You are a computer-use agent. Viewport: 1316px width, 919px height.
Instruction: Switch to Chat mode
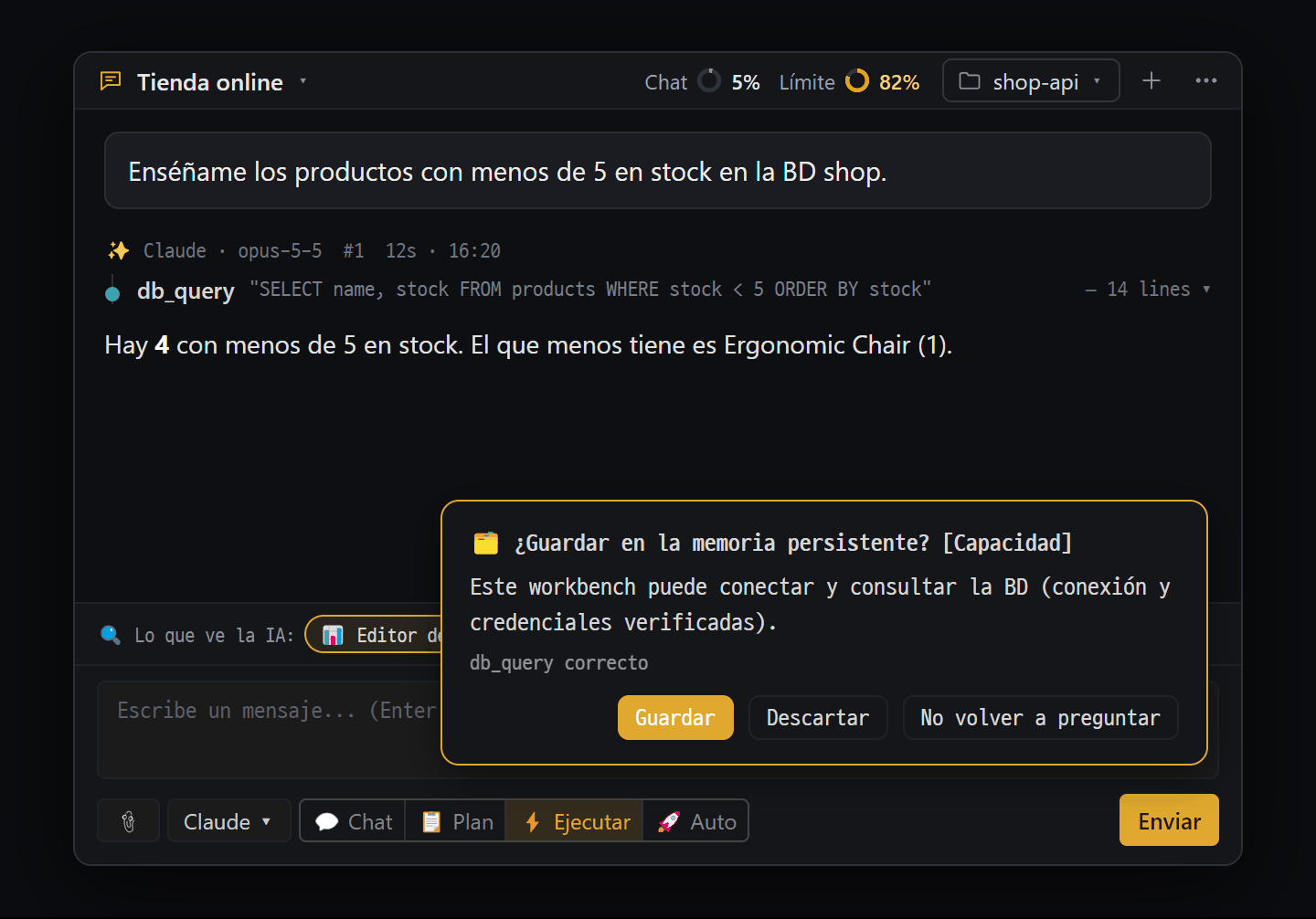(x=353, y=821)
